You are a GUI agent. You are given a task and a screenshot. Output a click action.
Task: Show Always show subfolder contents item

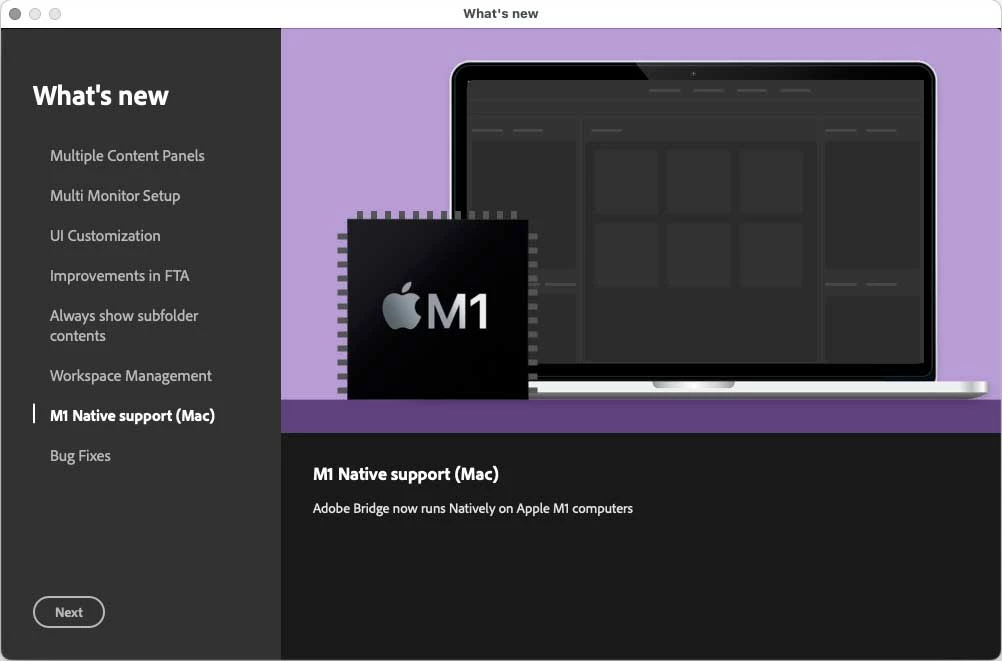[124, 325]
